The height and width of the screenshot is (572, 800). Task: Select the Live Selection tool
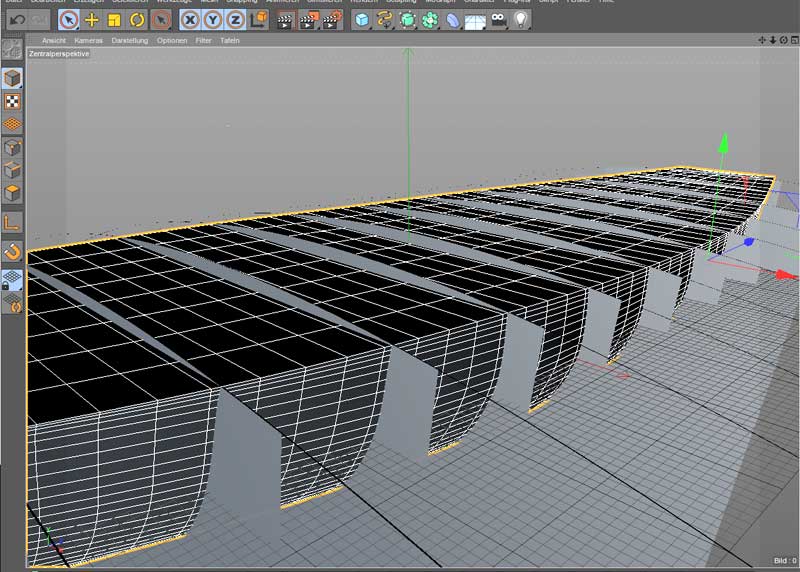point(68,19)
